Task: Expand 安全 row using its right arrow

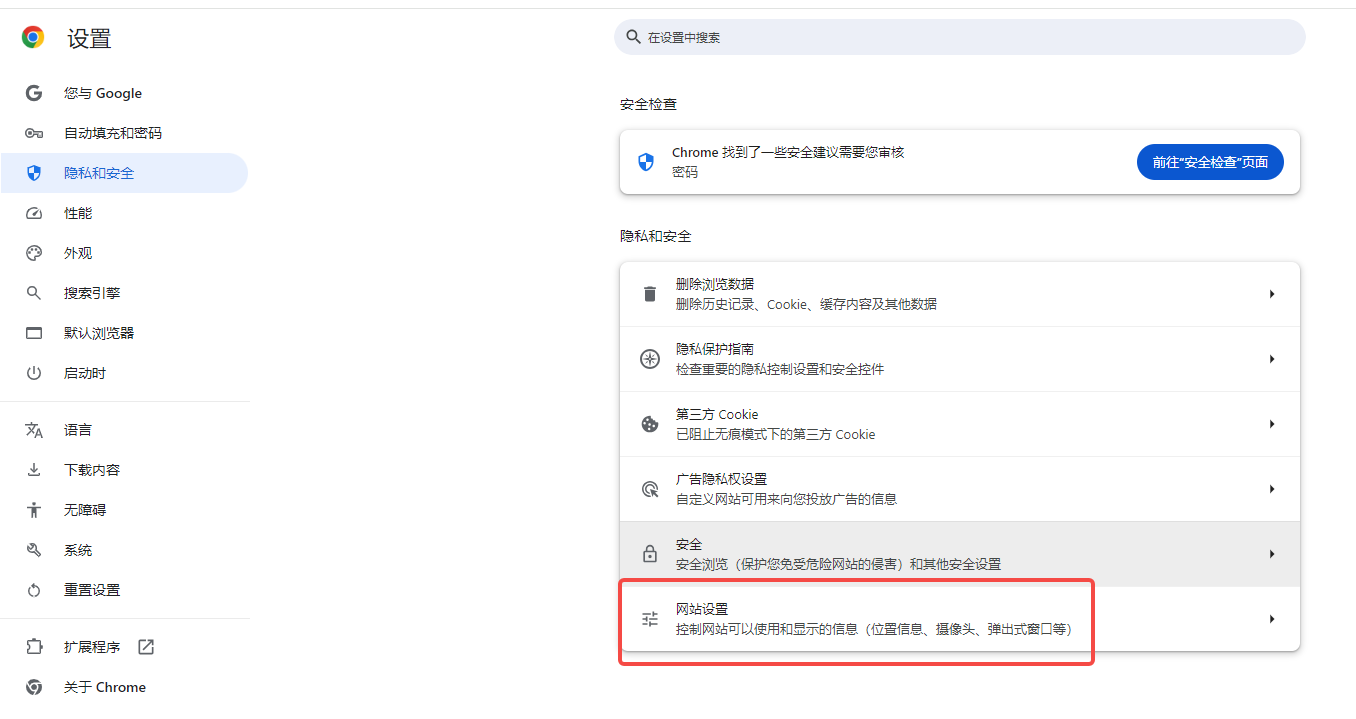Action: (x=1272, y=554)
